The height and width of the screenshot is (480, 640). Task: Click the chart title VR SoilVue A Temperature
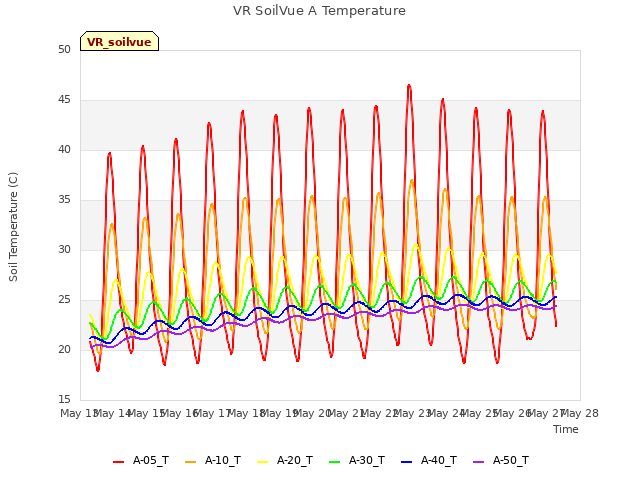coord(319,11)
